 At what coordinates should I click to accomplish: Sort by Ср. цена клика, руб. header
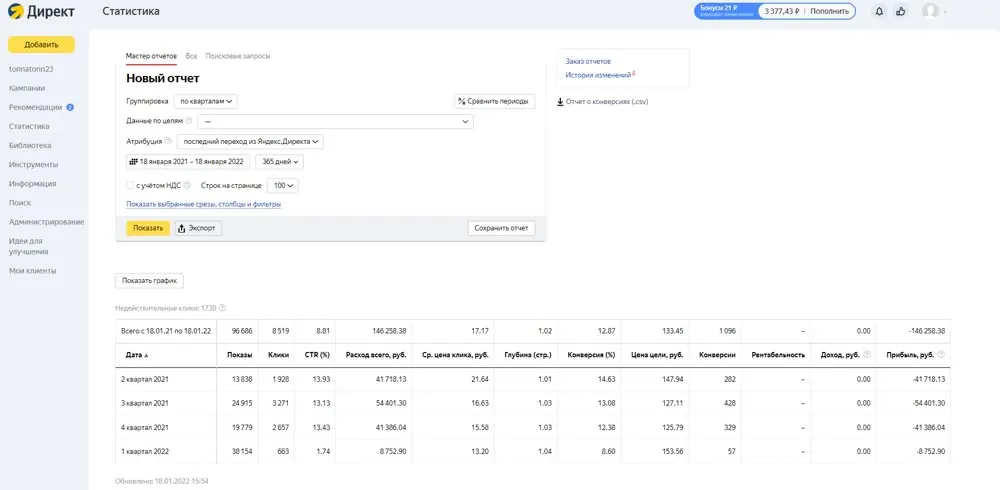point(454,355)
